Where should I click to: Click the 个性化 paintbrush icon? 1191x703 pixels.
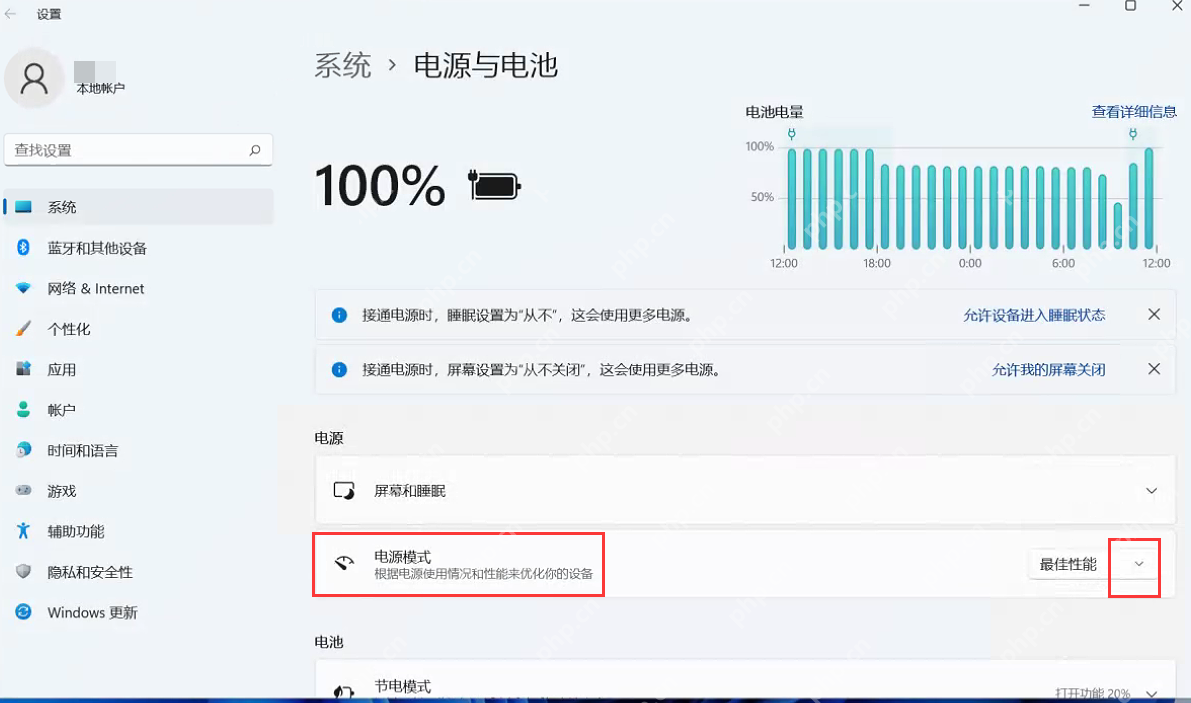[x=24, y=329]
